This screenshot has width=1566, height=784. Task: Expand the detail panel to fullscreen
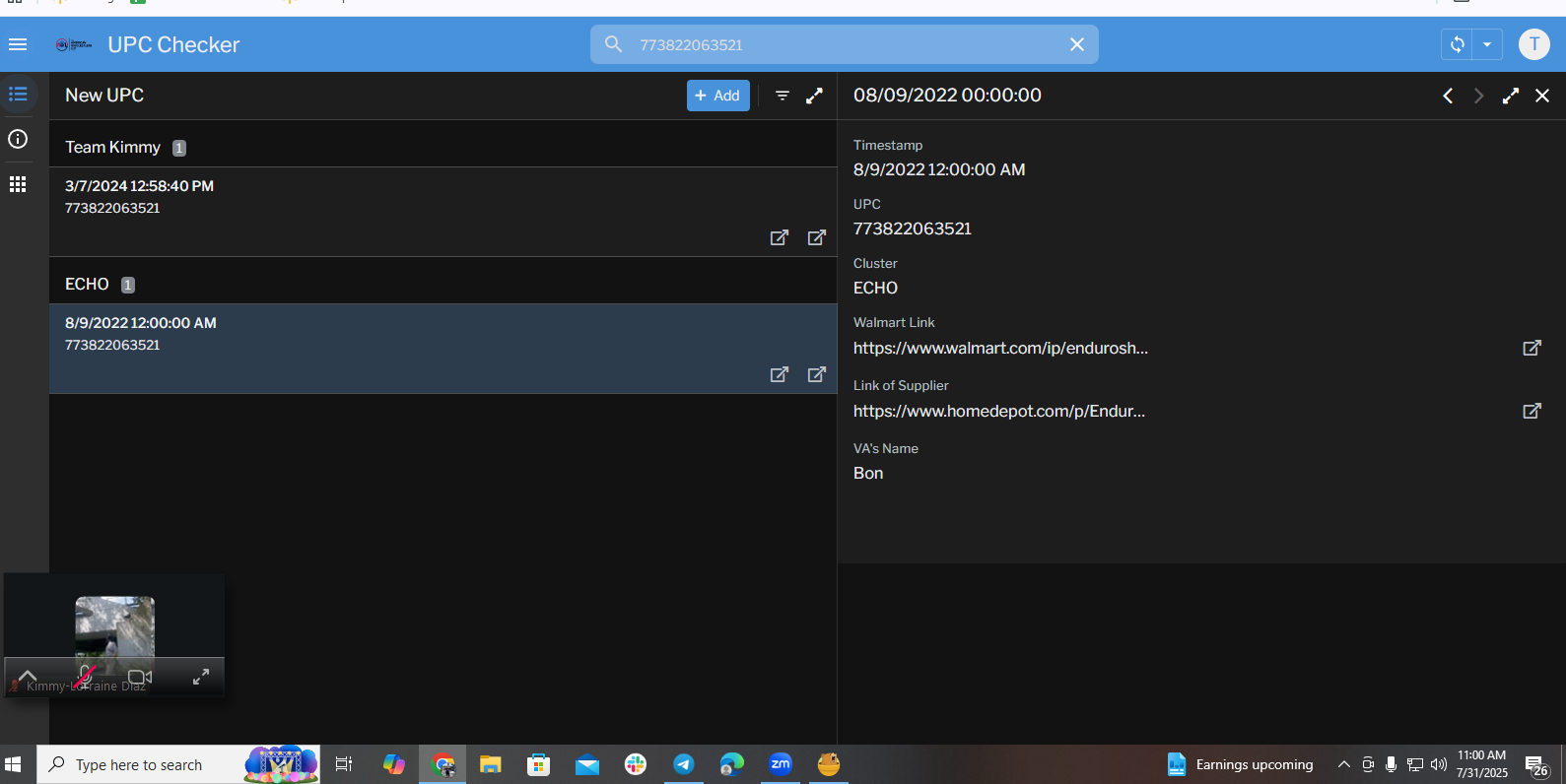1511,96
